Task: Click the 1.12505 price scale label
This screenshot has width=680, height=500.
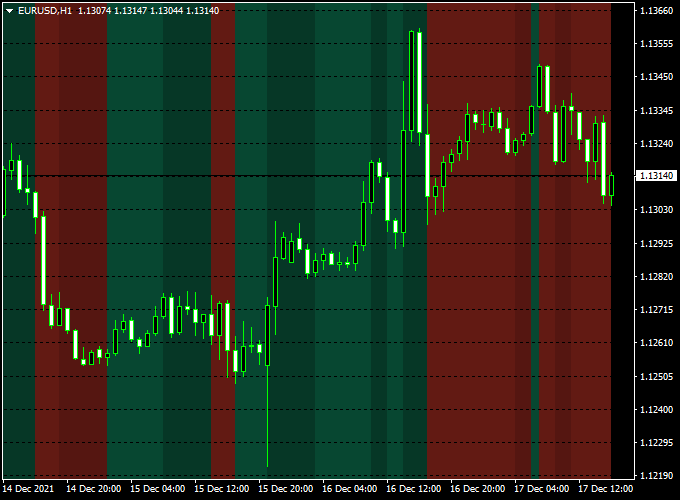Action: (657, 376)
